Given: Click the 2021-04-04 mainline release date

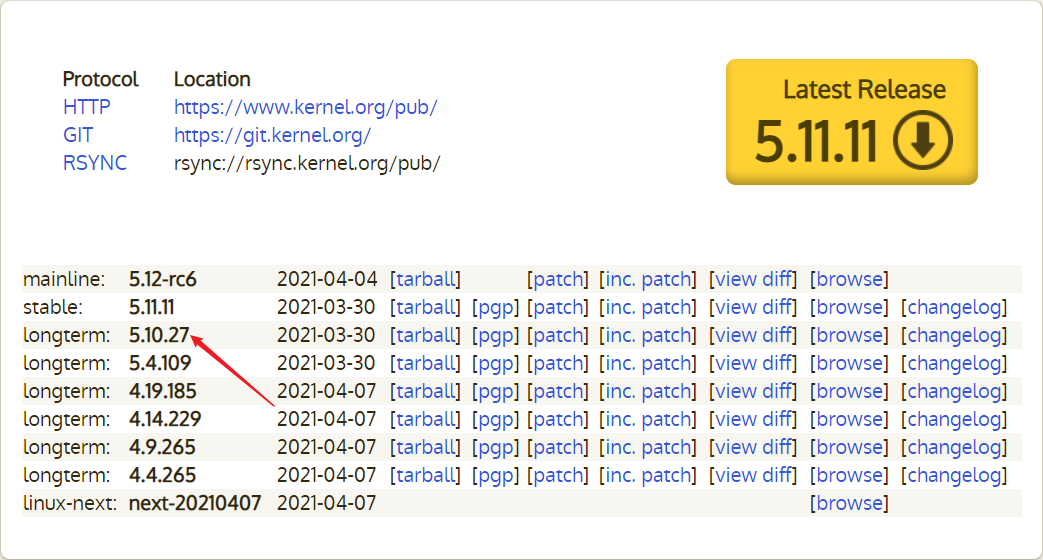Looking at the screenshot, I should 327,279.
